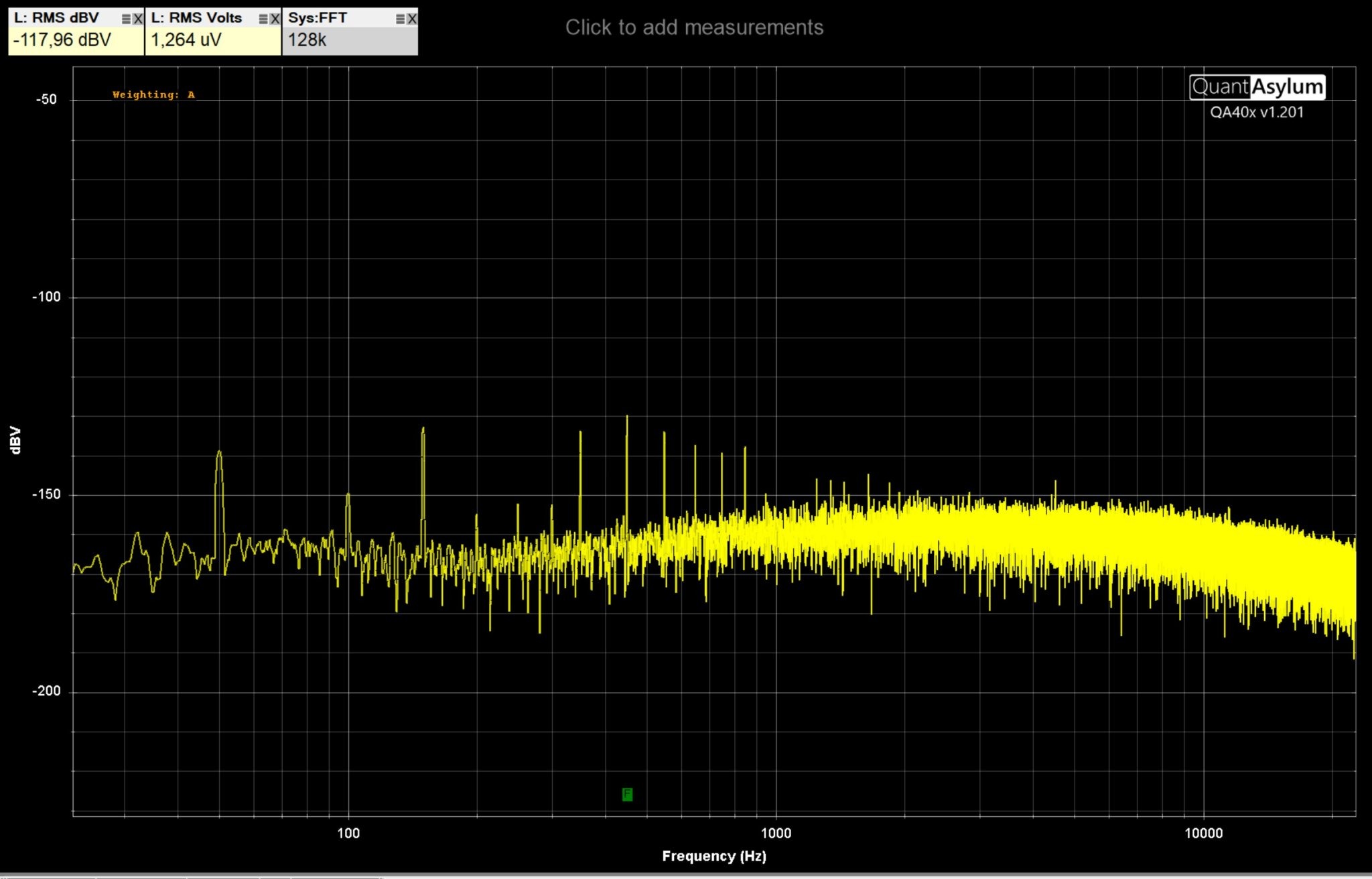Click the Sys:FFT title
Screen dimensions: 1372x879
[x=318, y=18]
